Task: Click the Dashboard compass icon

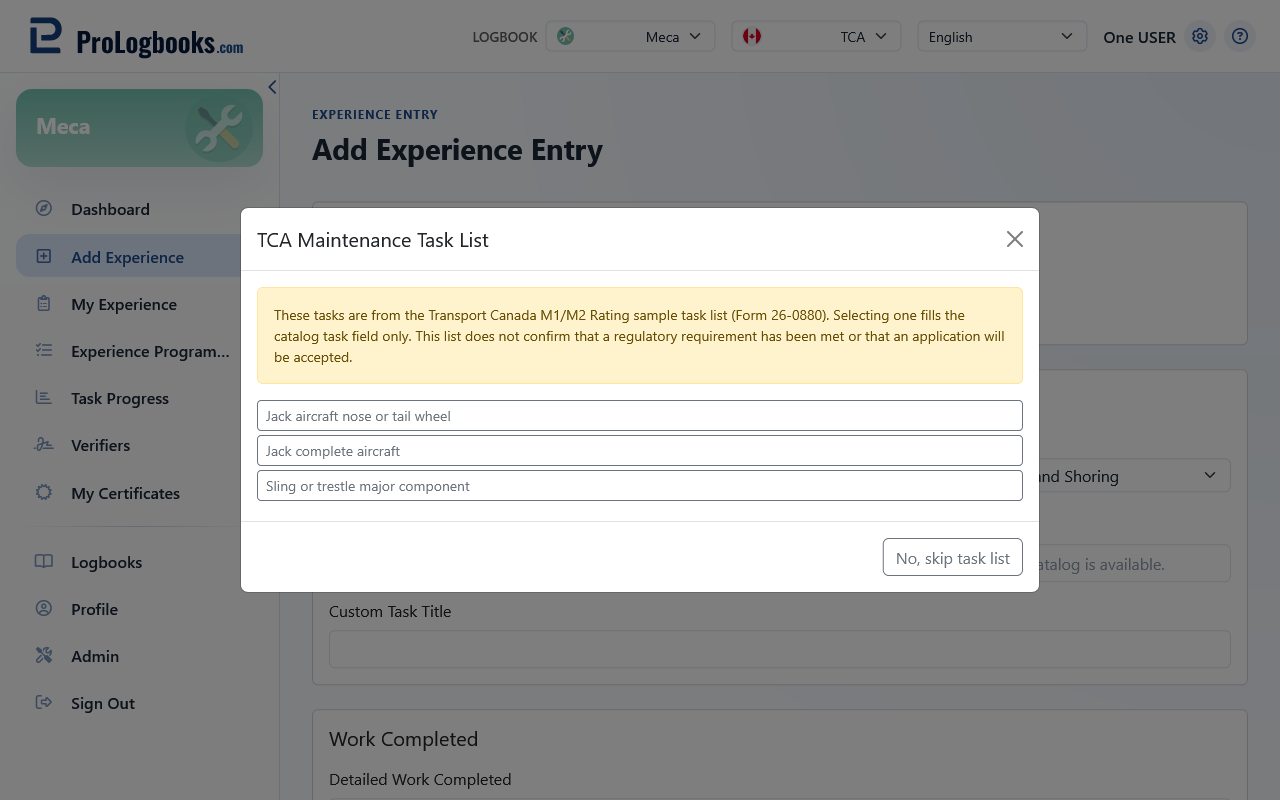Action: pyautogui.click(x=44, y=209)
